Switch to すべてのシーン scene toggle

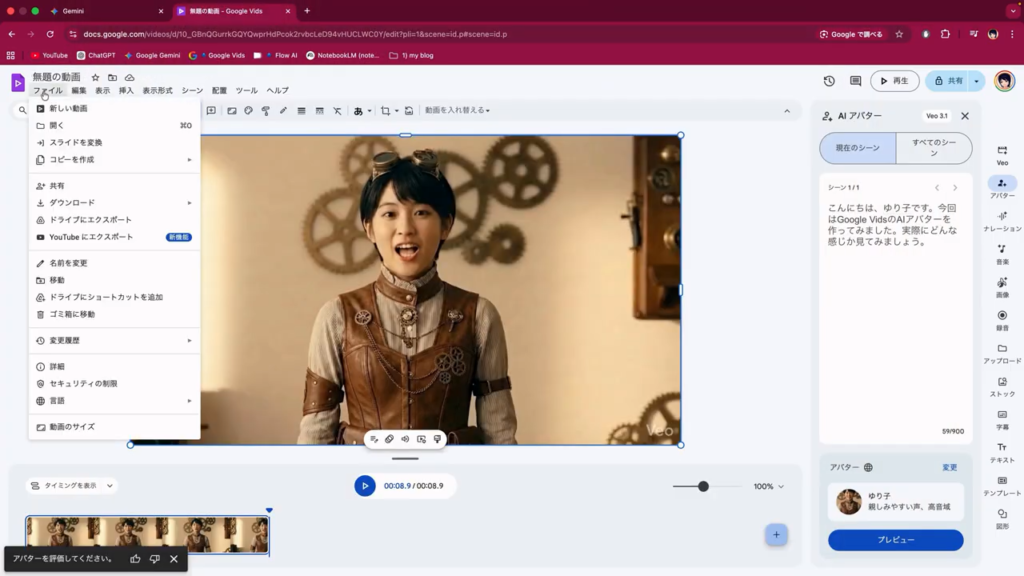[x=933, y=148]
